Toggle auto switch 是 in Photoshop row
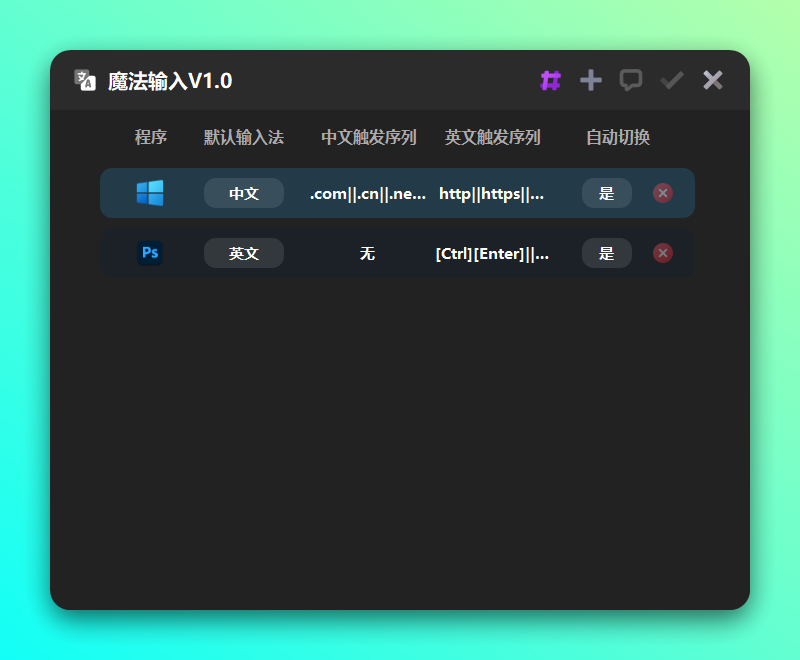The width and height of the screenshot is (800, 660). (607, 253)
